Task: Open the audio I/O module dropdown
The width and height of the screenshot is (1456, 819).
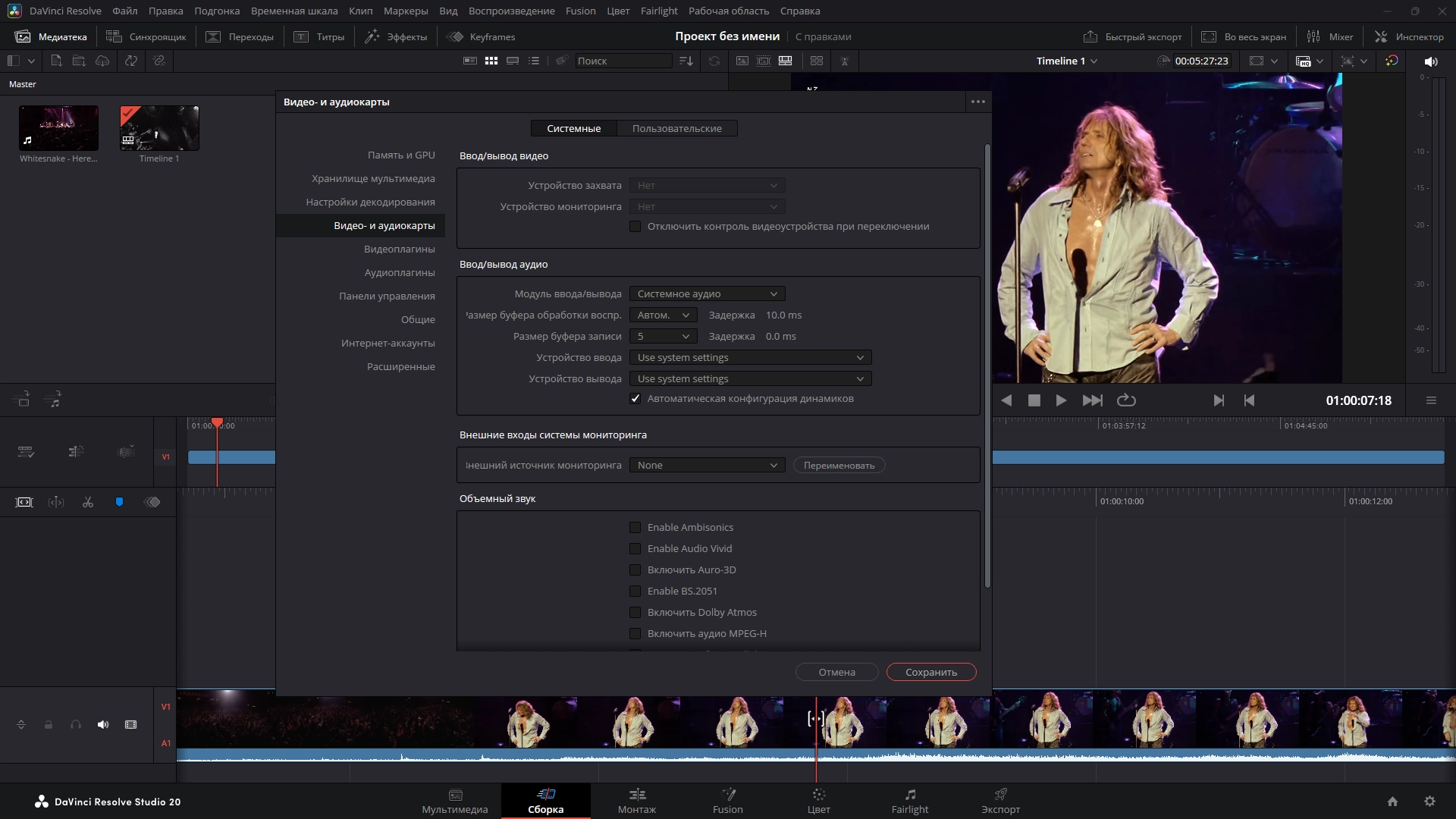Action: click(x=707, y=294)
